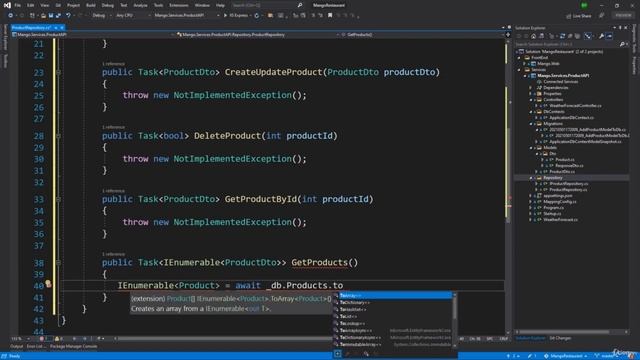This screenshot has height=360, width=640.
Task: Collapse the DeleteProduct method on line 28
Action: pos(58,136)
